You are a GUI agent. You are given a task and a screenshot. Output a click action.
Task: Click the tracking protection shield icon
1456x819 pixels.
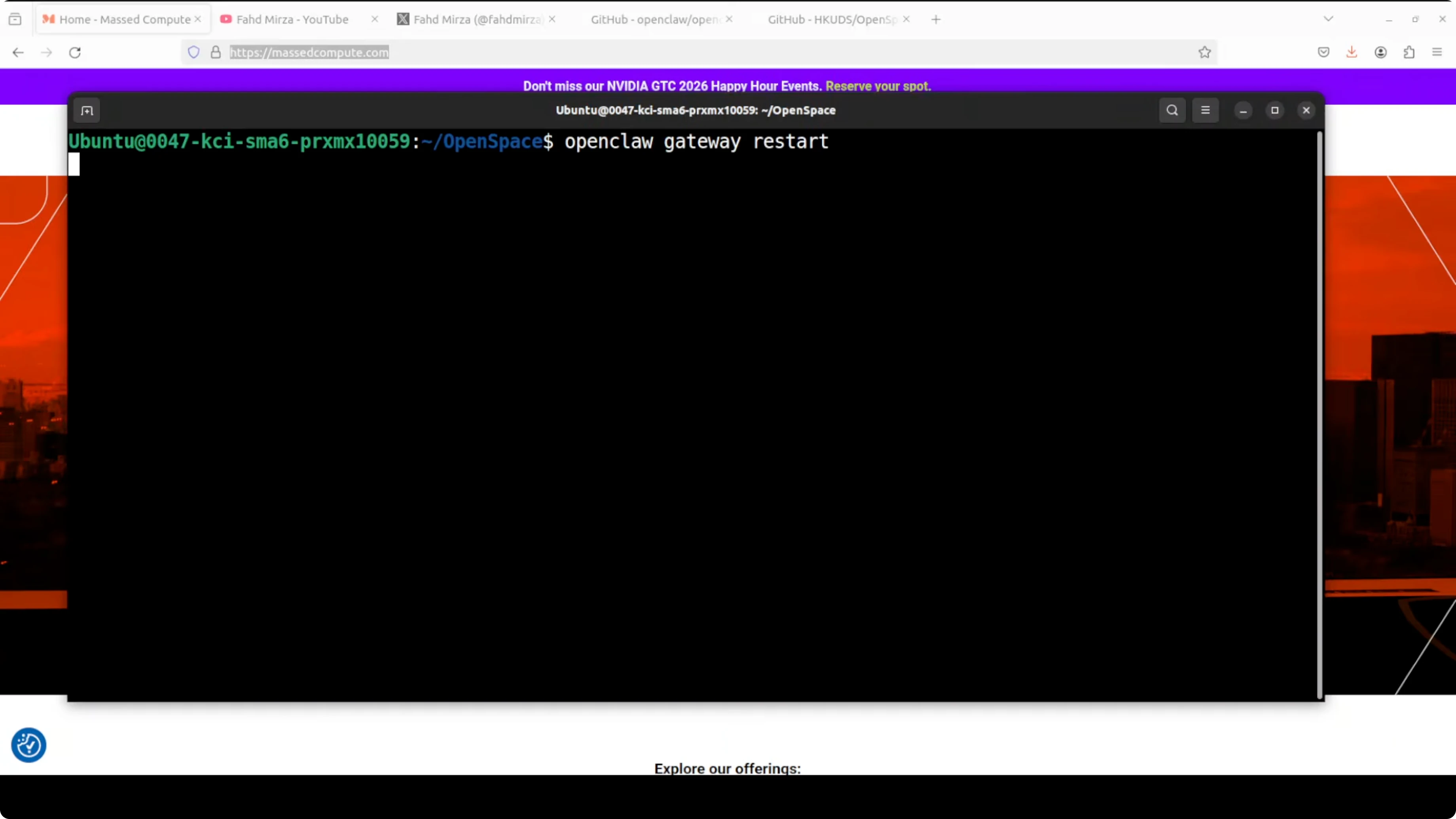click(194, 53)
